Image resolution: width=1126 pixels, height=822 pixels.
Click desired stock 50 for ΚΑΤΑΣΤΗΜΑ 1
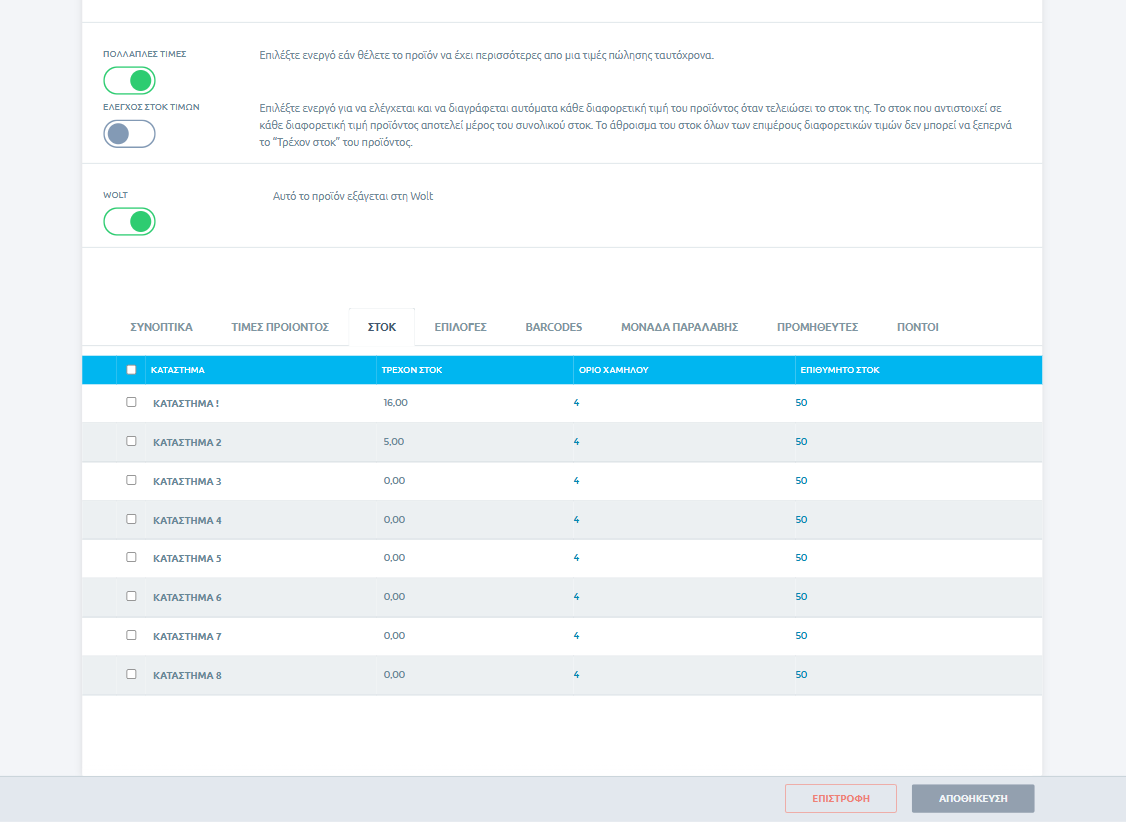[x=801, y=403]
